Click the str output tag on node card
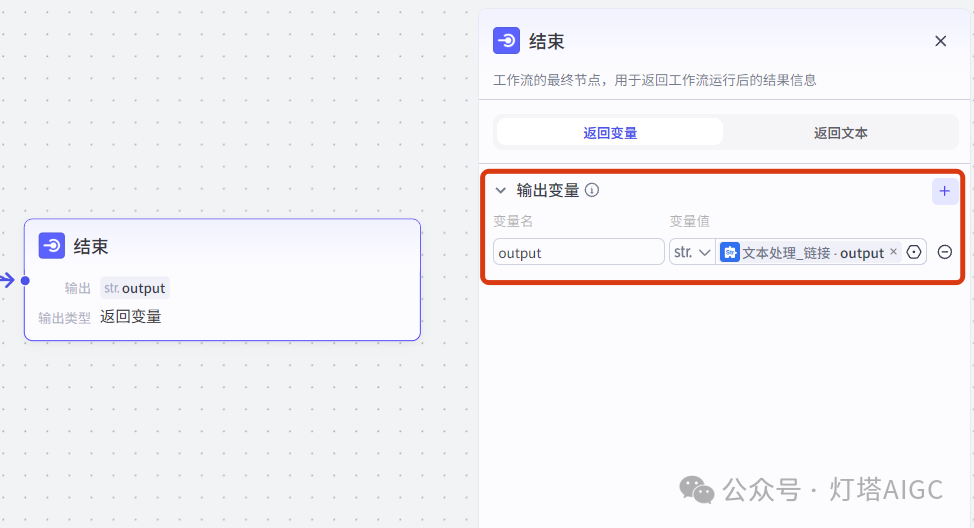Screen dimensions: 974x528 tap(135, 288)
